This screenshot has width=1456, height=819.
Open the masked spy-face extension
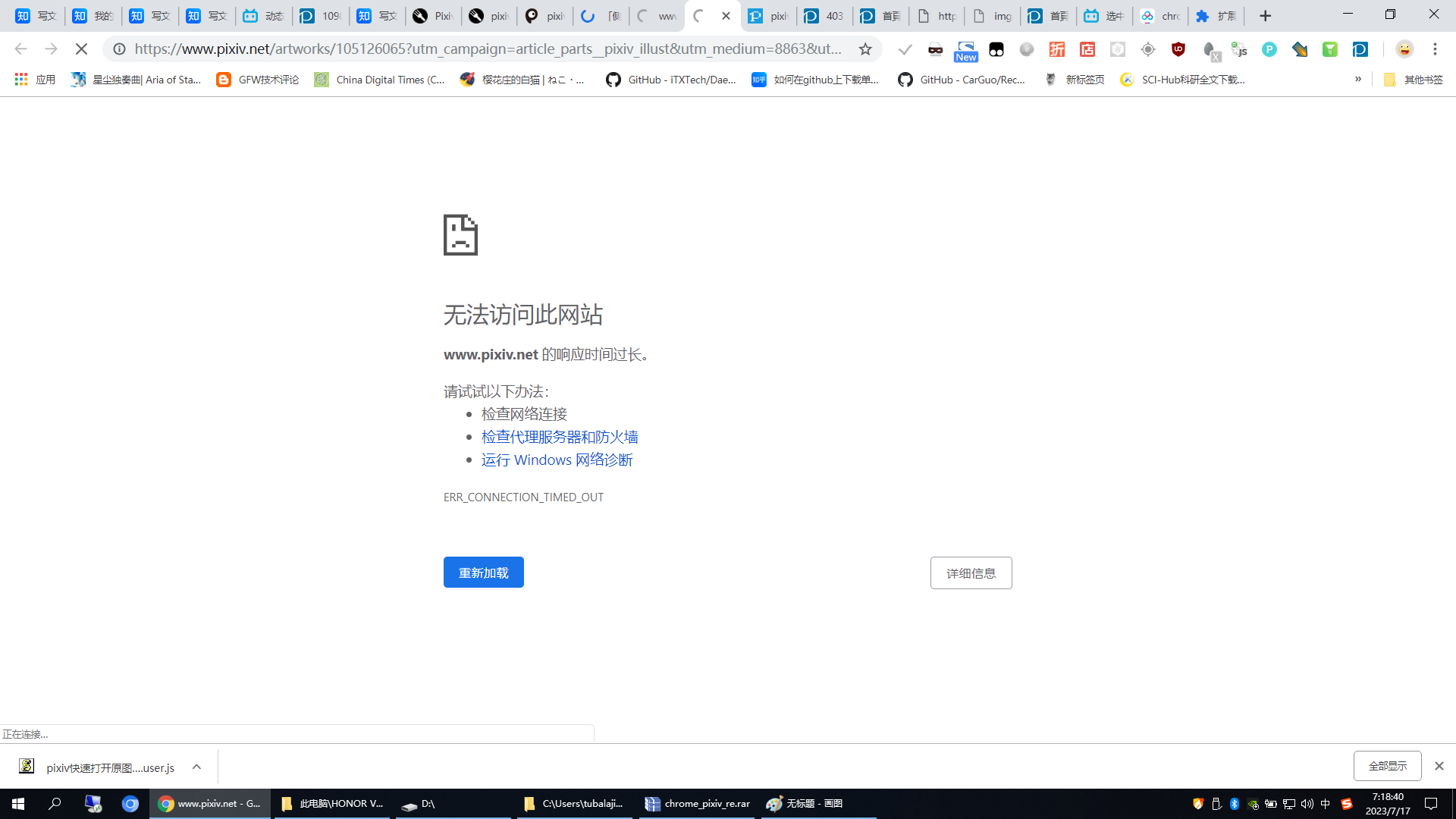(x=935, y=49)
